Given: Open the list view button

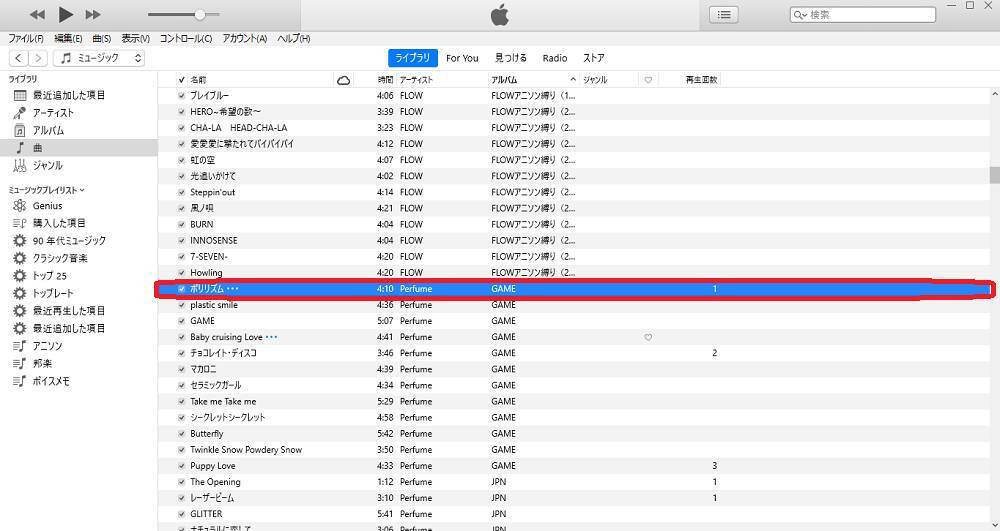Looking at the screenshot, I should [x=724, y=14].
